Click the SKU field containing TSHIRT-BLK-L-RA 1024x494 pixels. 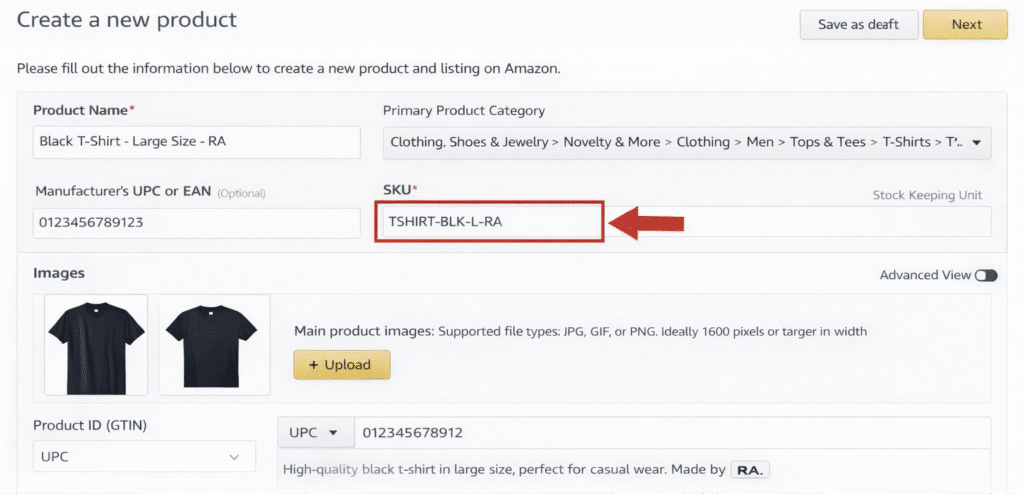[x=489, y=222]
